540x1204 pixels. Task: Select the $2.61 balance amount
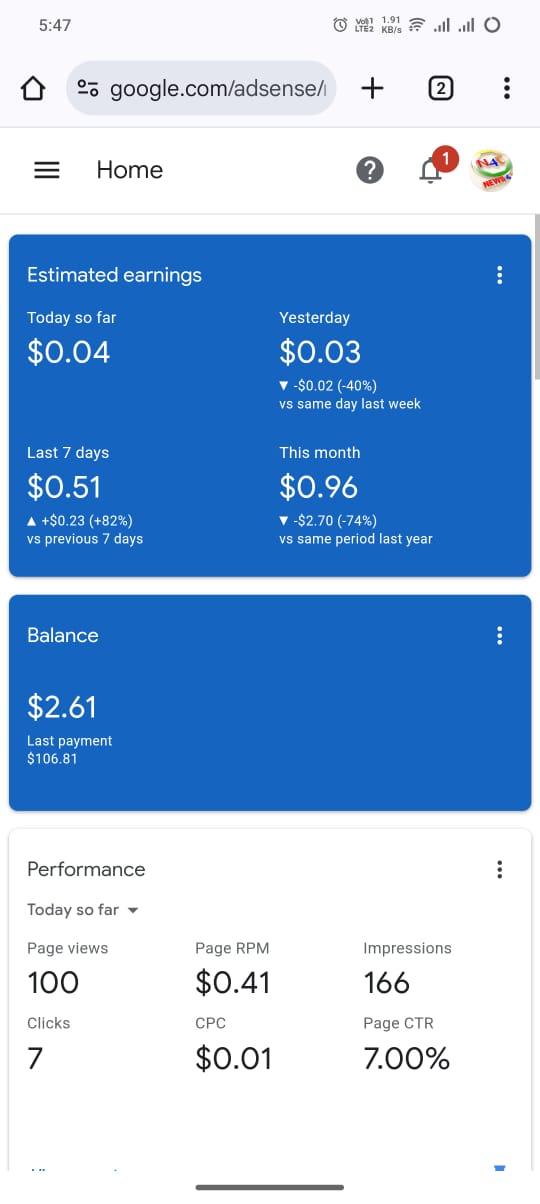[62, 707]
